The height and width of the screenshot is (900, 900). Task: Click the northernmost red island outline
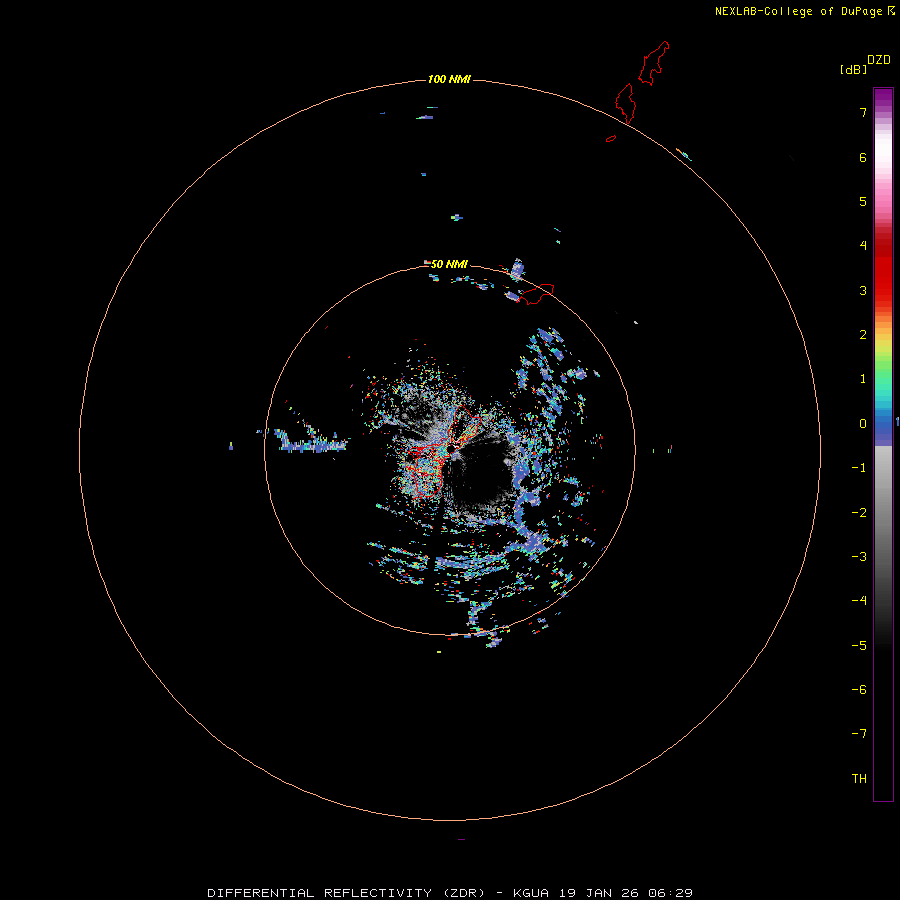[654, 63]
